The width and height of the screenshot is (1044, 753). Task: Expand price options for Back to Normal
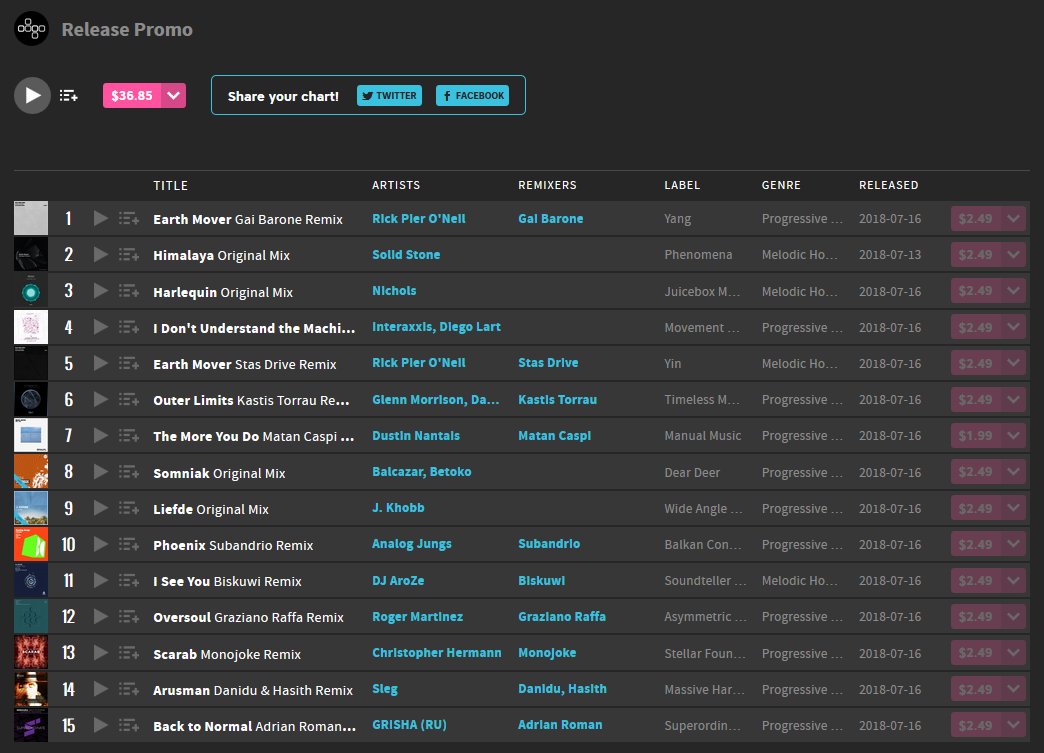coord(1013,725)
